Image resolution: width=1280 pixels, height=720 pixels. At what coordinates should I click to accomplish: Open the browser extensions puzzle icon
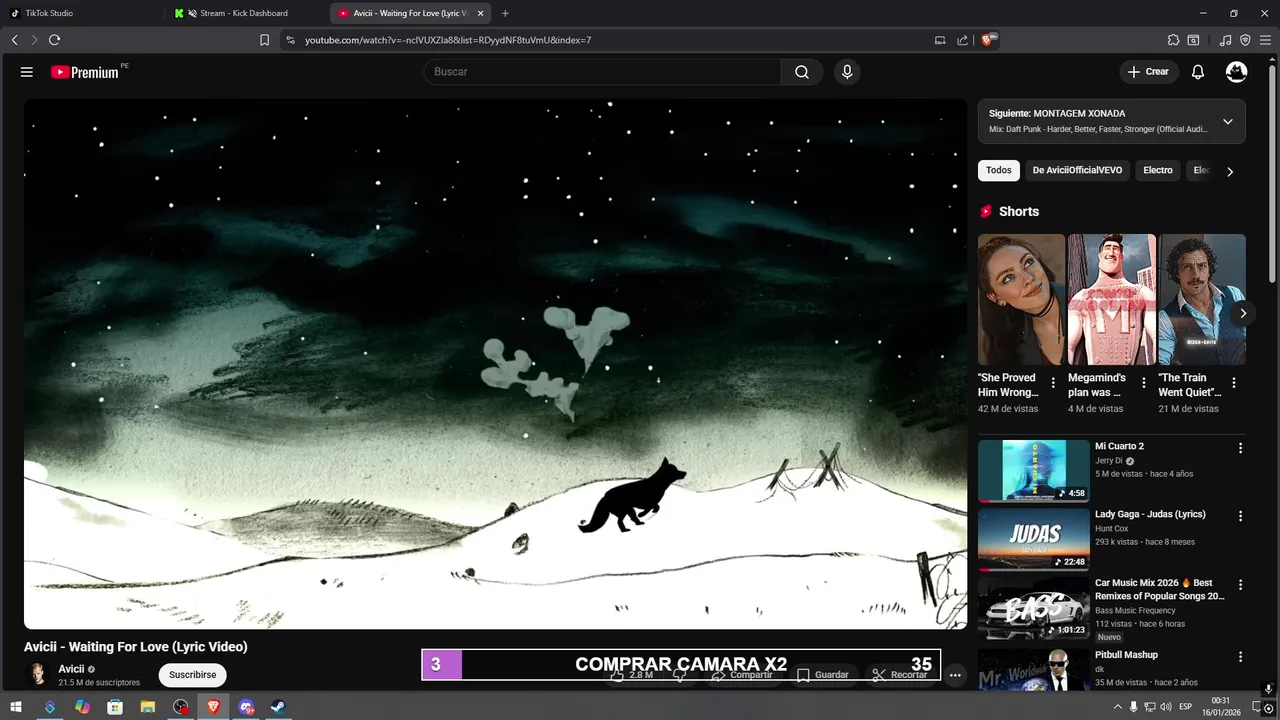click(x=1173, y=40)
